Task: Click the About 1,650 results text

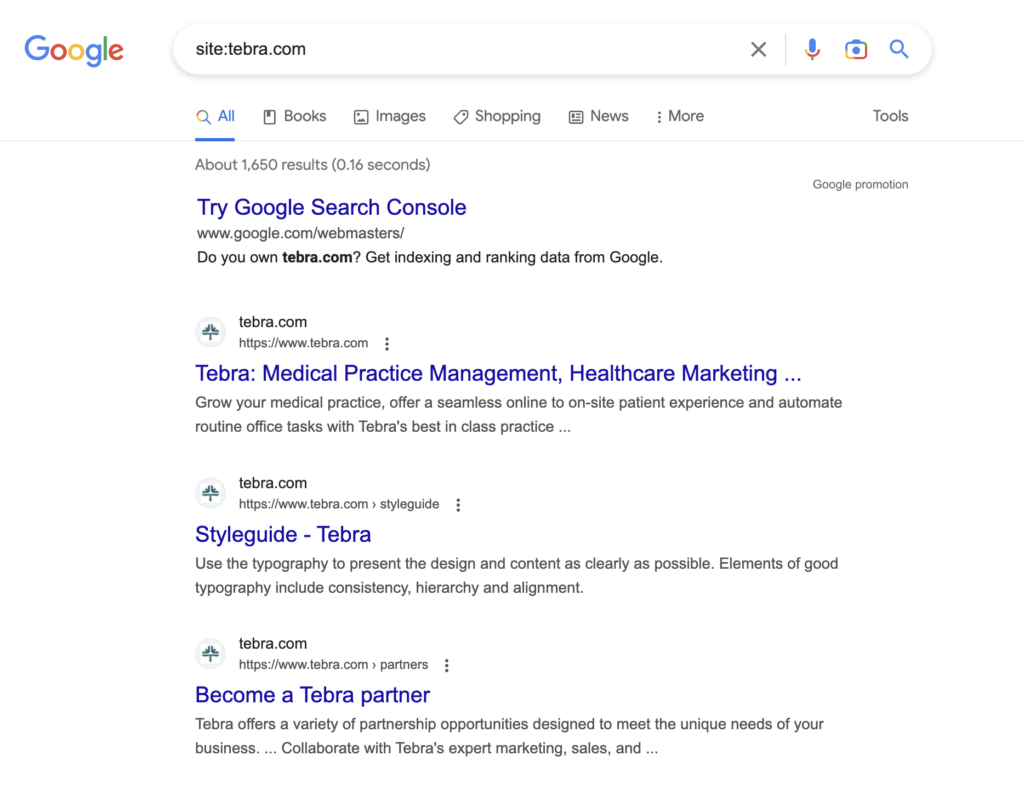Action: tap(312, 165)
